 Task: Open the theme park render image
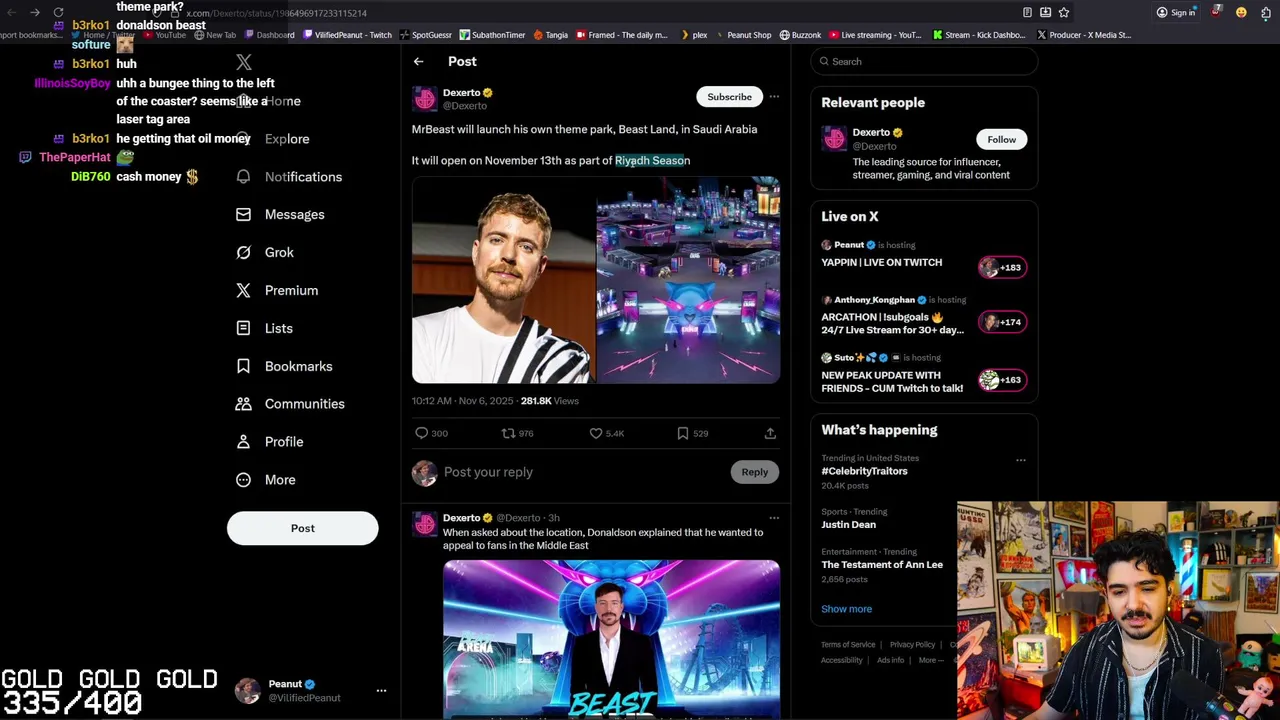point(688,280)
